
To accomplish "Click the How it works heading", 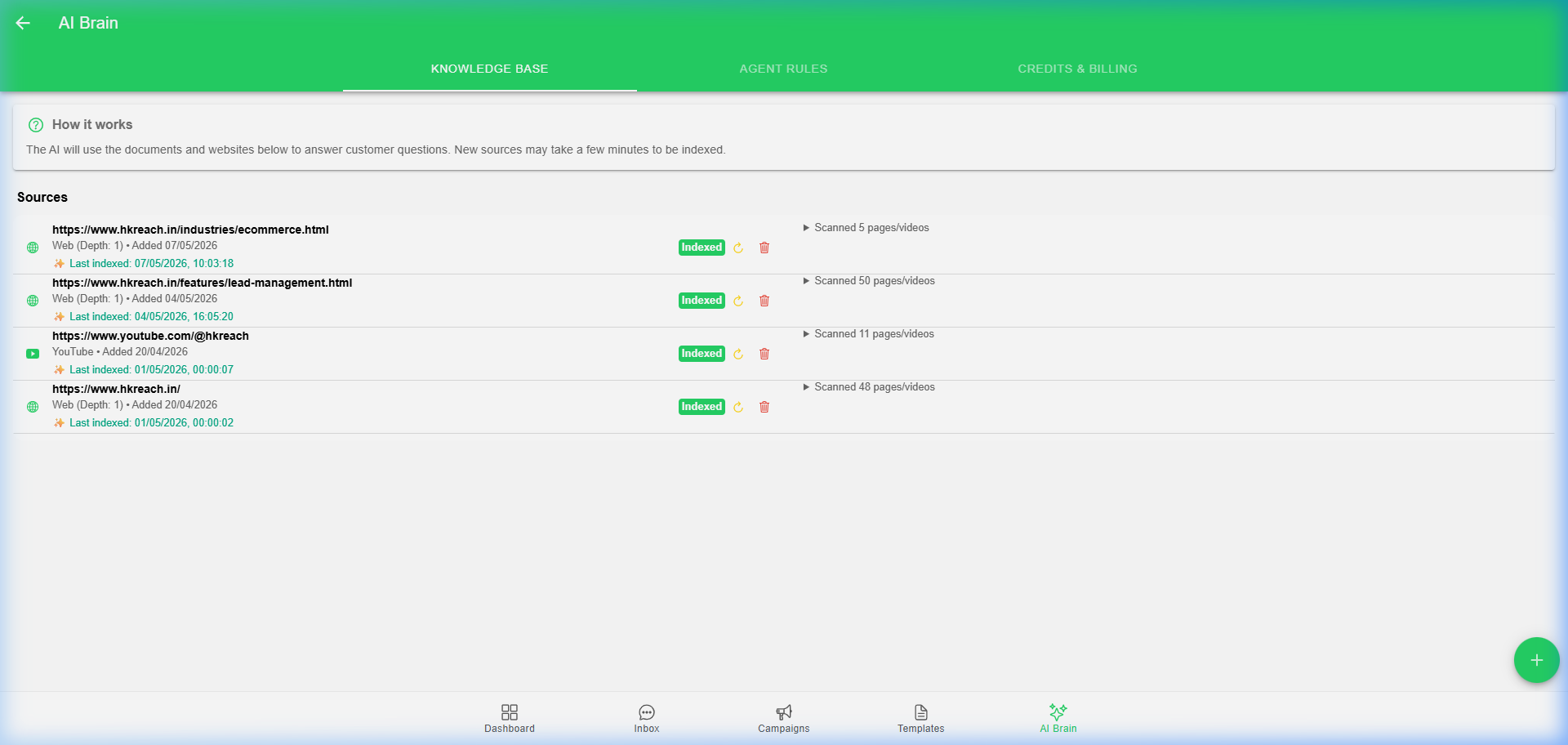I will [x=92, y=124].
